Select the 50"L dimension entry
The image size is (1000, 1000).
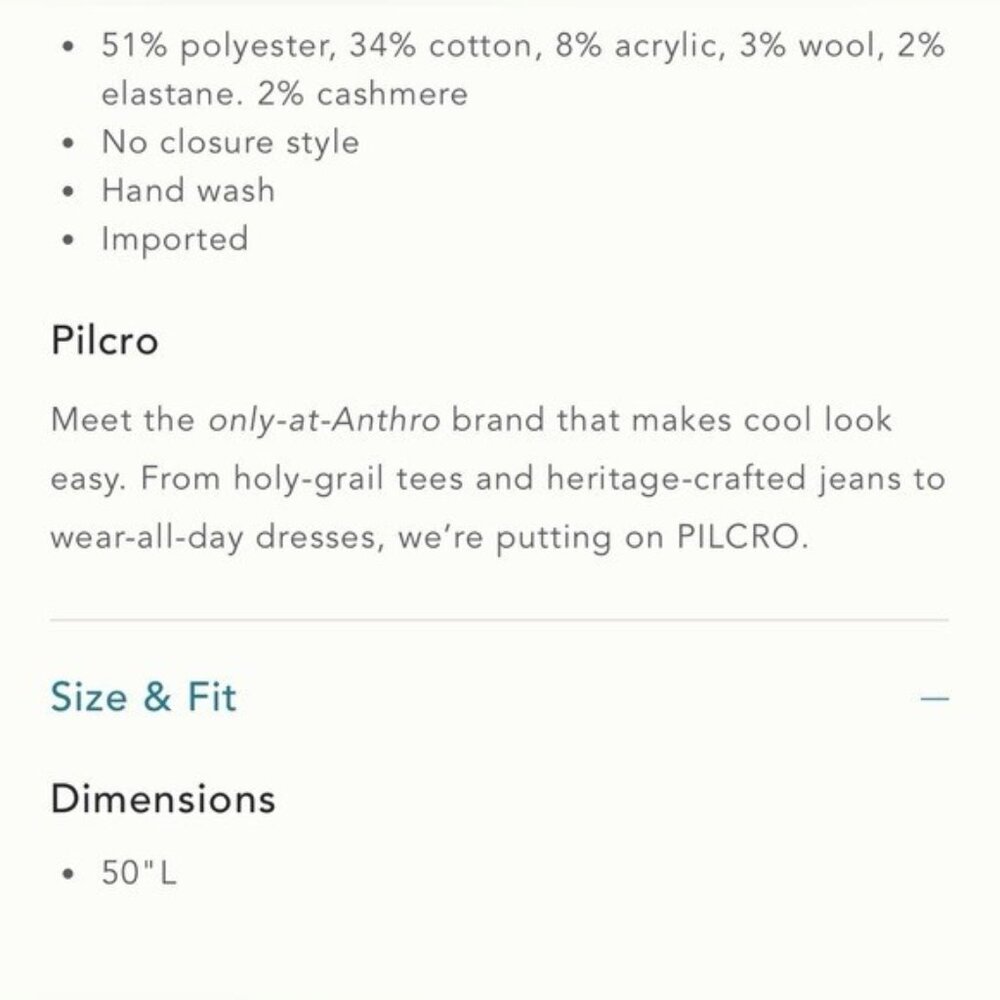pyautogui.click(x=139, y=872)
